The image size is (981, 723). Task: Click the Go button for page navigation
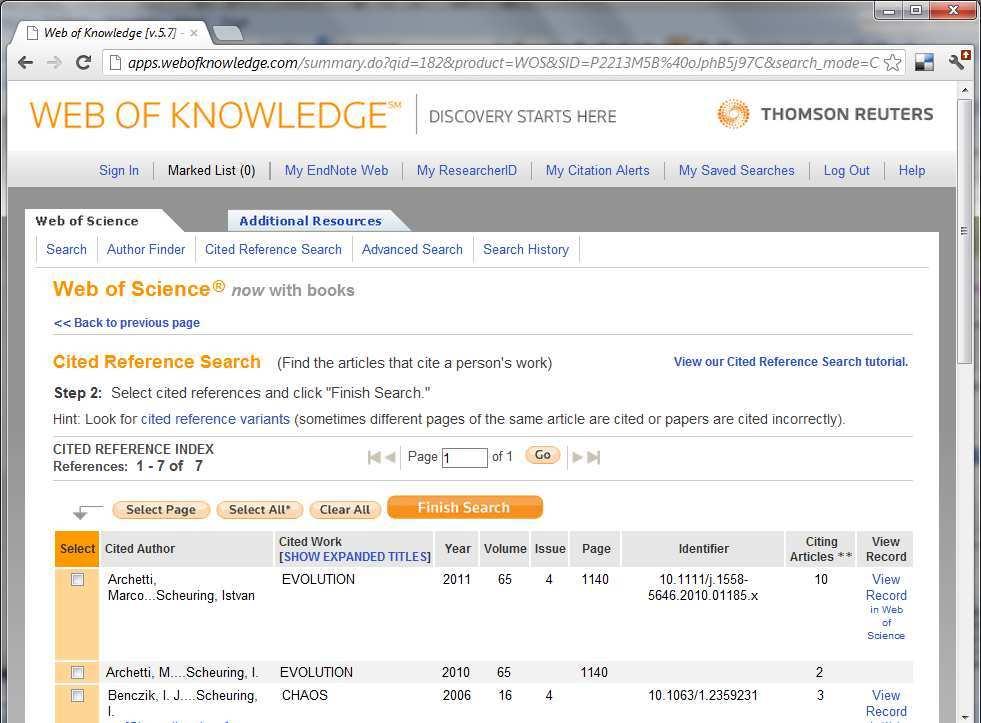pos(542,455)
